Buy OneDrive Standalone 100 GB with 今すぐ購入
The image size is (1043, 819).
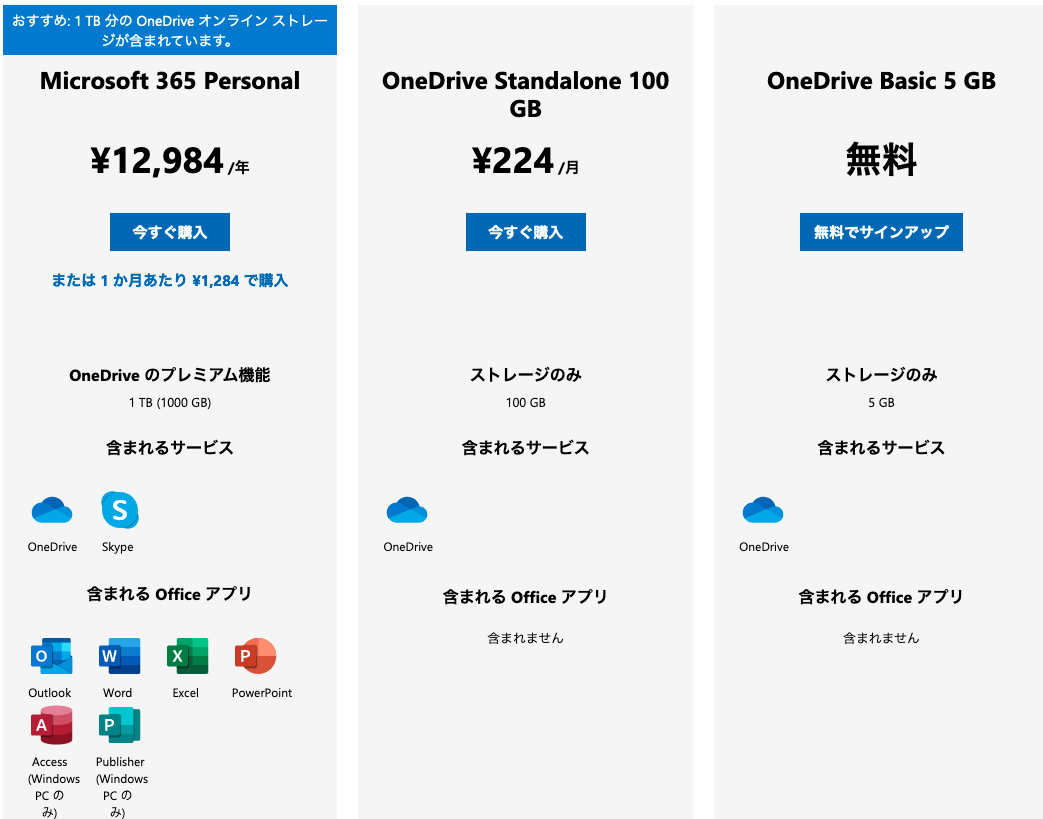tap(525, 232)
